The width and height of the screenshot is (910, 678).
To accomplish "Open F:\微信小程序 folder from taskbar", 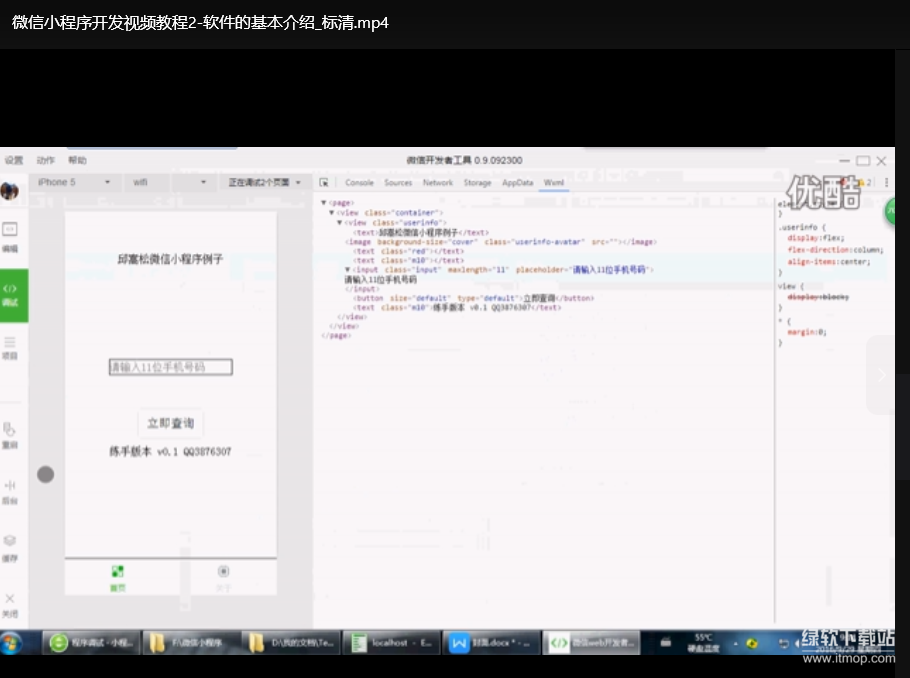I will tap(191, 643).
